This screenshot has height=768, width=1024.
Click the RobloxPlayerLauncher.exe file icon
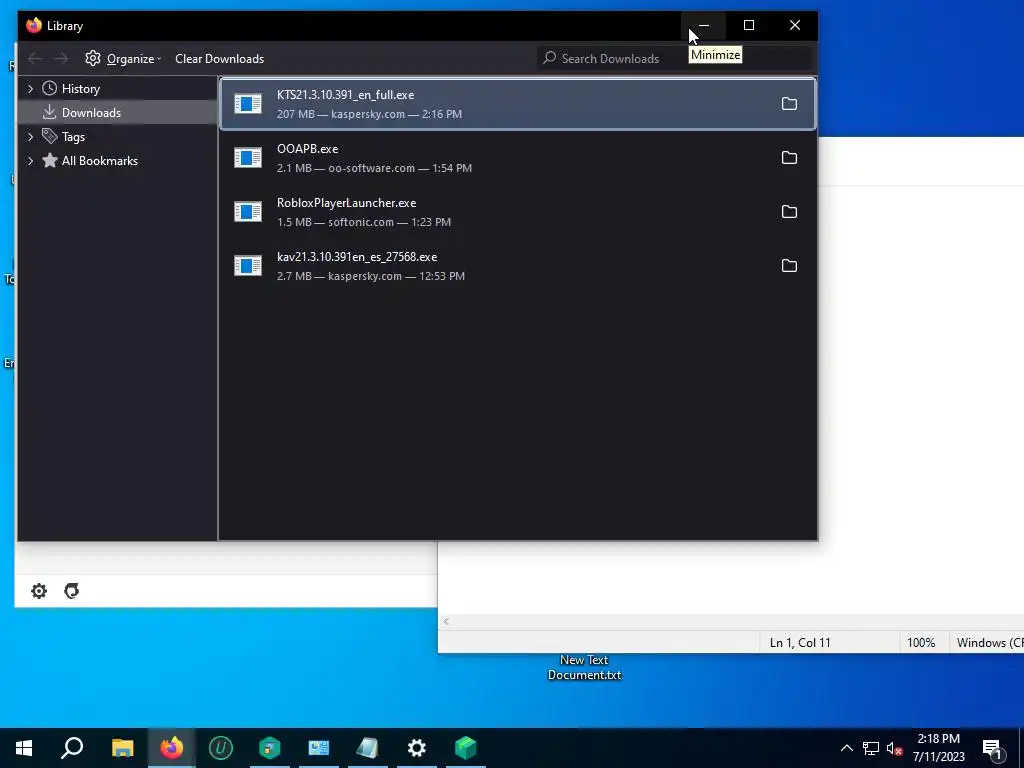click(248, 212)
